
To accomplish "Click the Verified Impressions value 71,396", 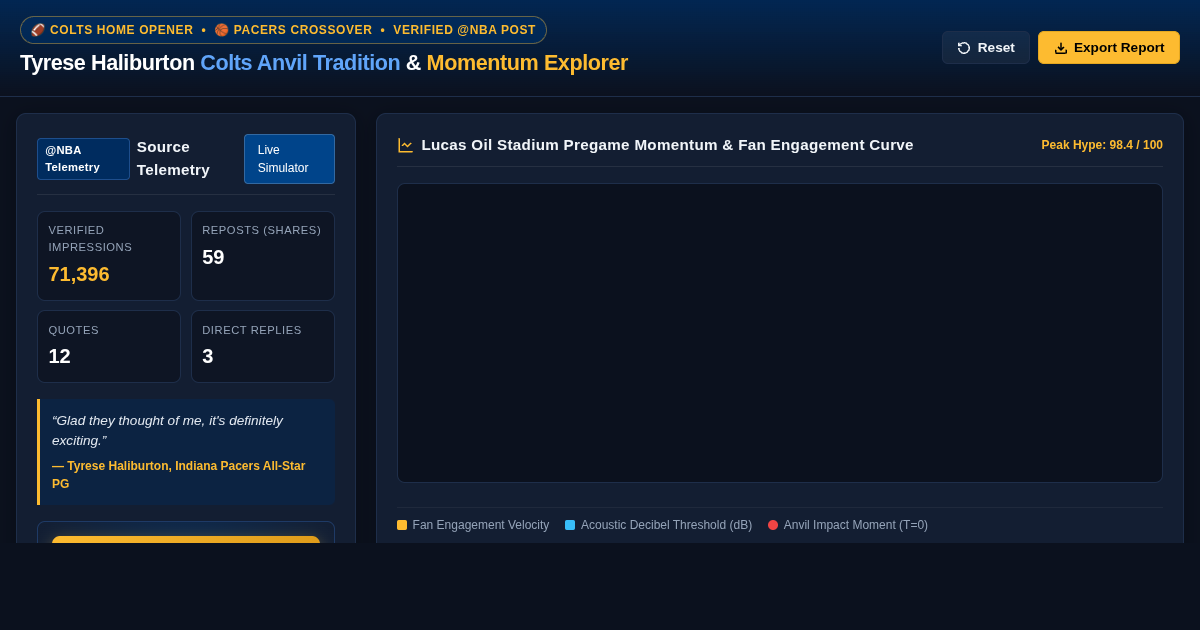I will pos(79,274).
